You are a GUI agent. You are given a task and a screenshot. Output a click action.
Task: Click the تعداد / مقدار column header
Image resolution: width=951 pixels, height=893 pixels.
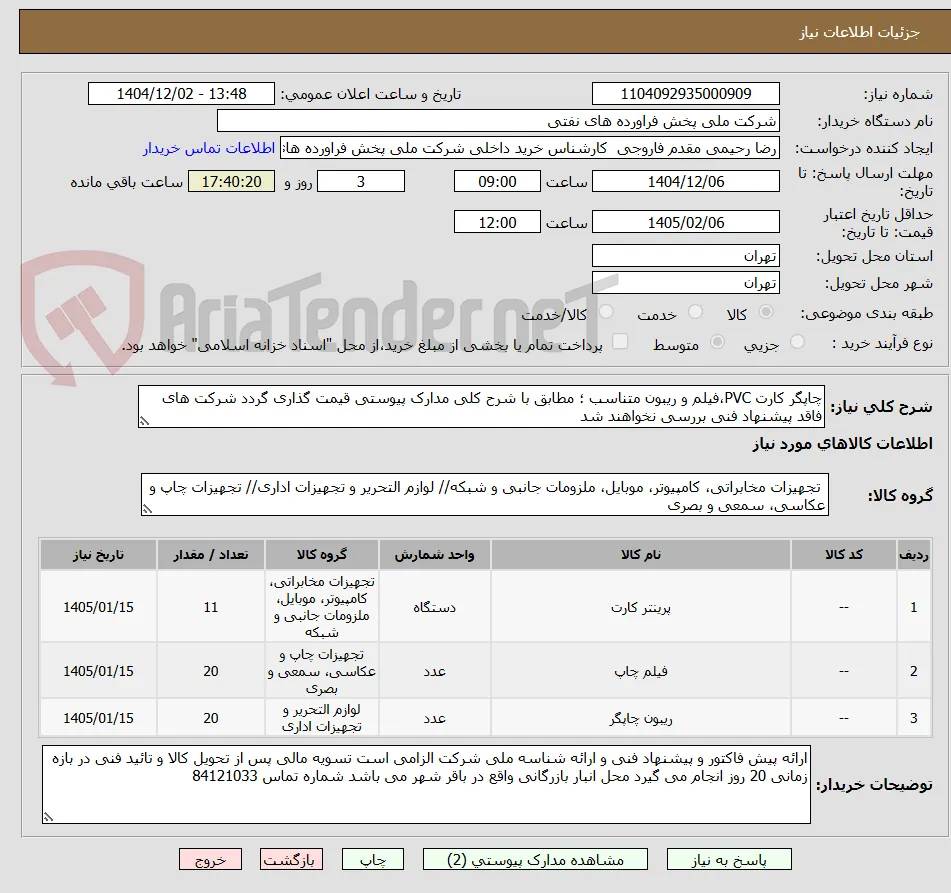(210, 554)
